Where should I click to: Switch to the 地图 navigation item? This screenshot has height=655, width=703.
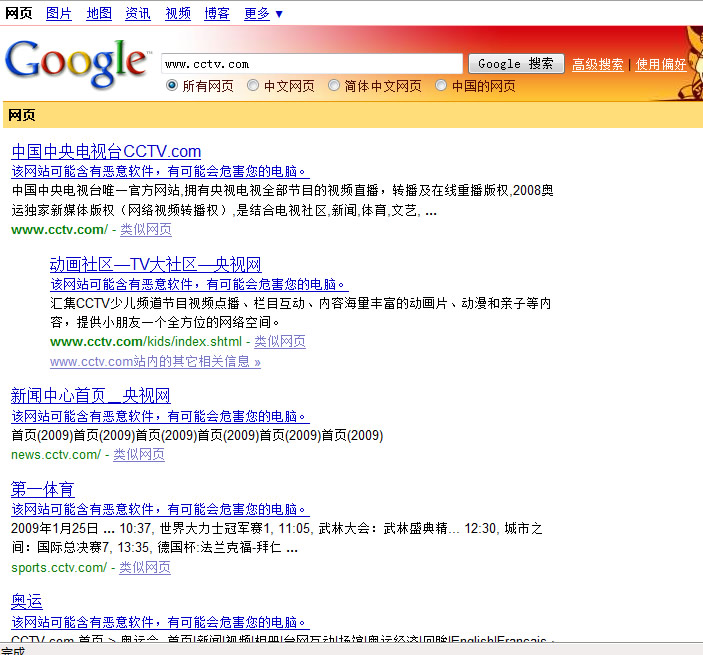coord(99,13)
